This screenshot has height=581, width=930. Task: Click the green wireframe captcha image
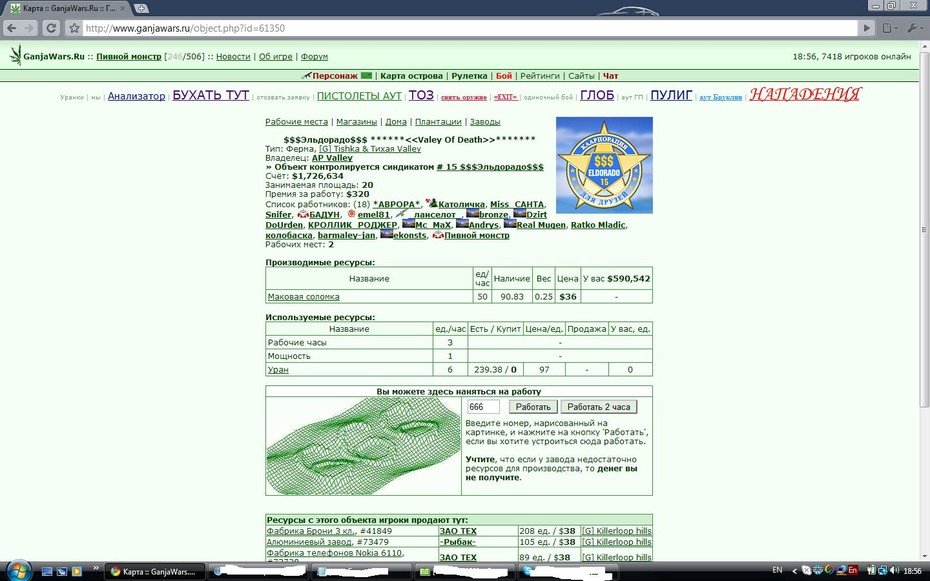(363, 446)
